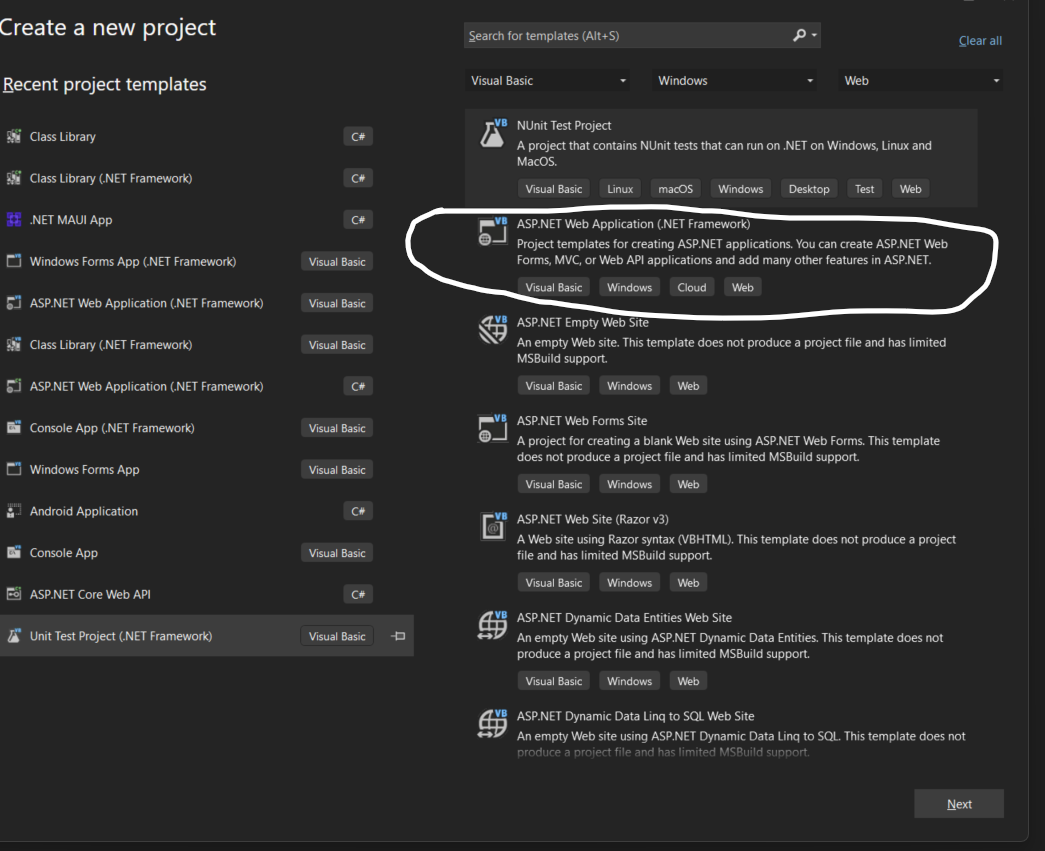Click C# tag beside .NET MAUI App
The width and height of the screenshot is (1045, 851).
click(358, 220)
